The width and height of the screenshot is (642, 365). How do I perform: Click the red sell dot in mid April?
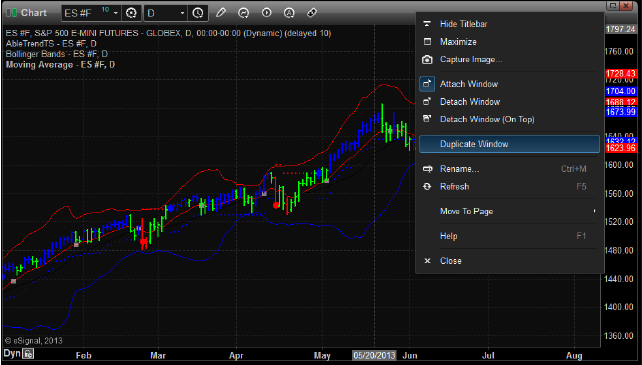pyautogui.click(x=276, y=205)
